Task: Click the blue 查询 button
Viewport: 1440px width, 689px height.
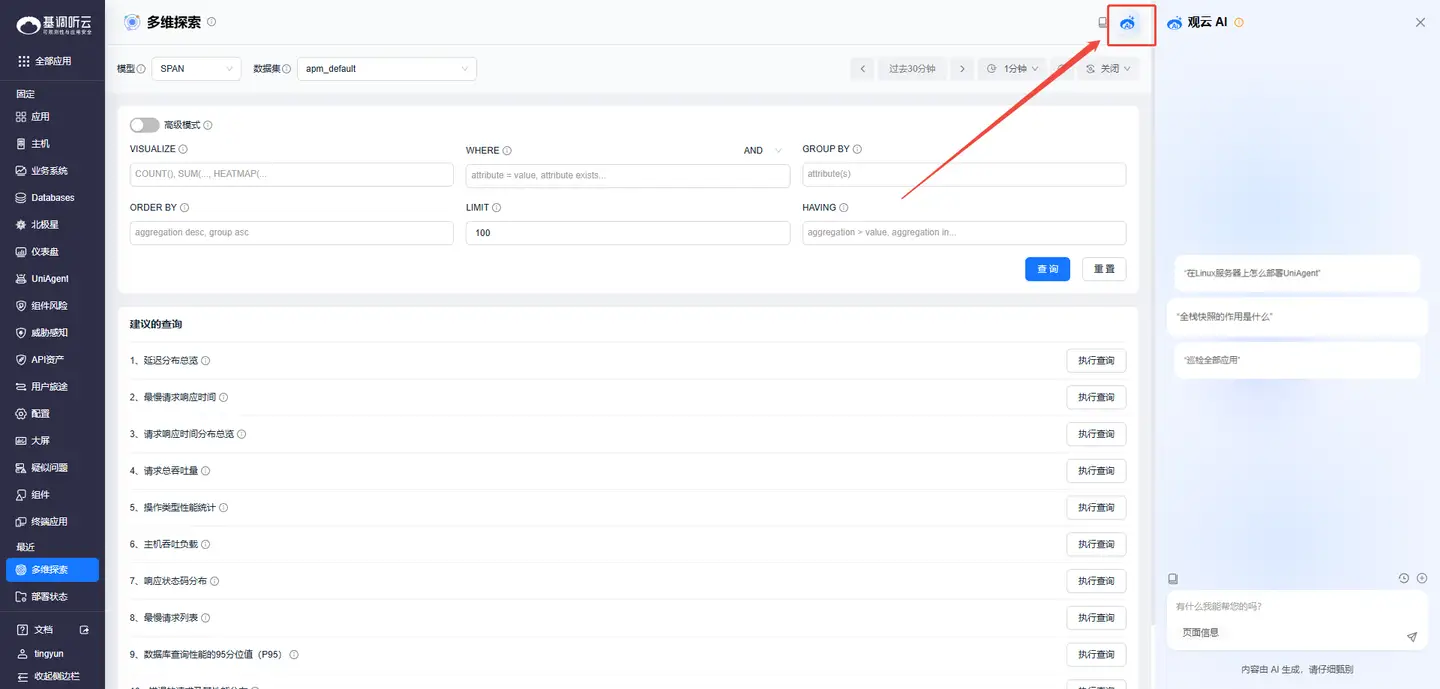Action: pyautogui.click(x=1047, y=269)
